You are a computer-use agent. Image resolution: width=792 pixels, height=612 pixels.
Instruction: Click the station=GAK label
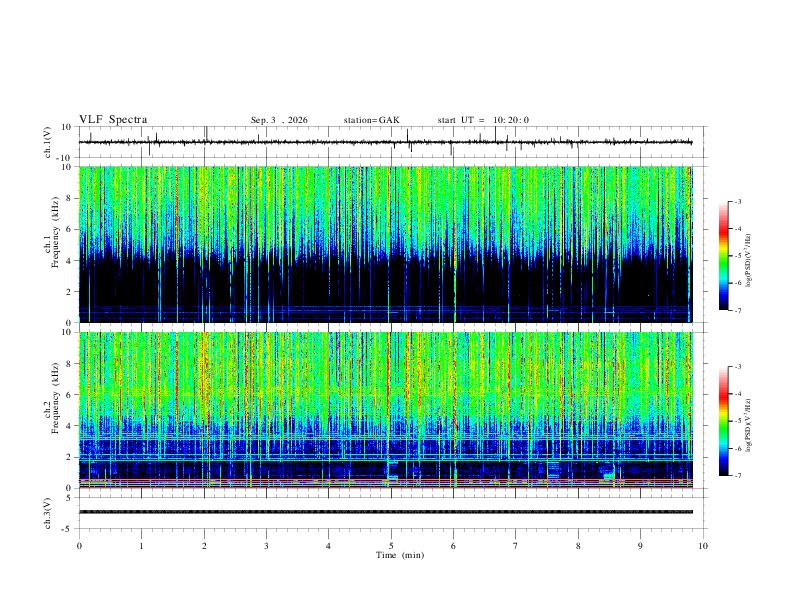(371, 120)
